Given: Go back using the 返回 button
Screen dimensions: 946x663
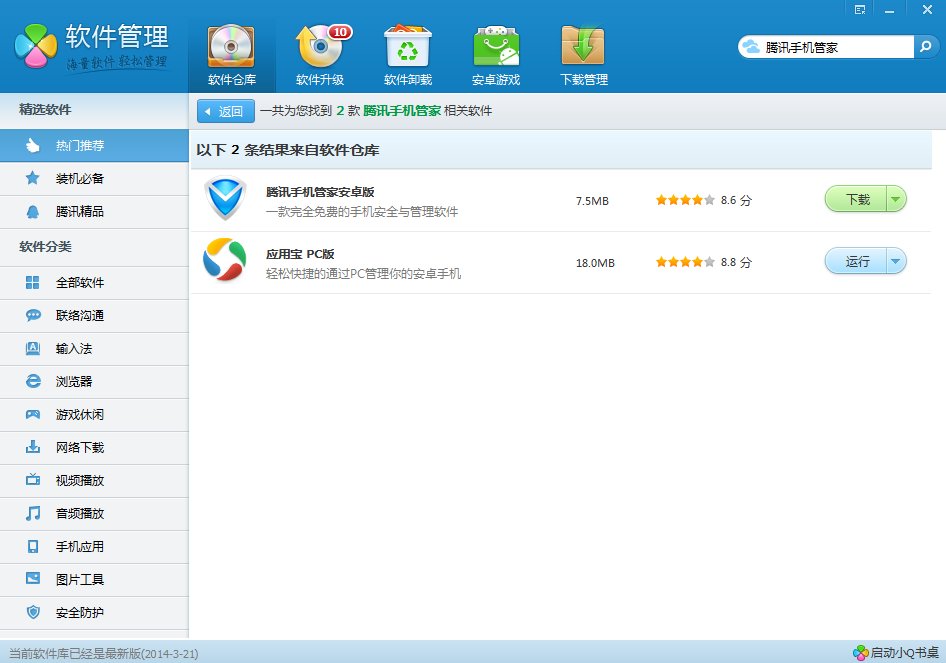Looking at the screenshot, I should tap(225, 111).
